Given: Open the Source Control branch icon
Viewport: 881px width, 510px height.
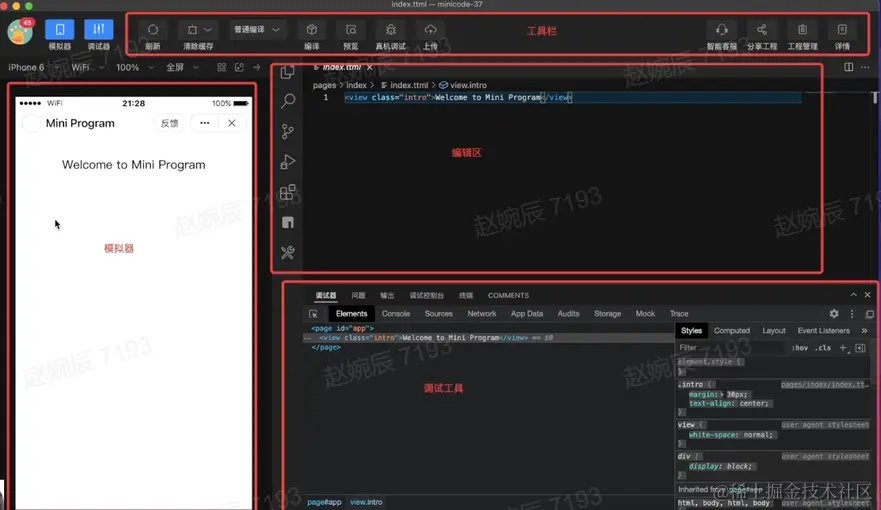Looking at the screenshot, I should click(x=288, y=131).
